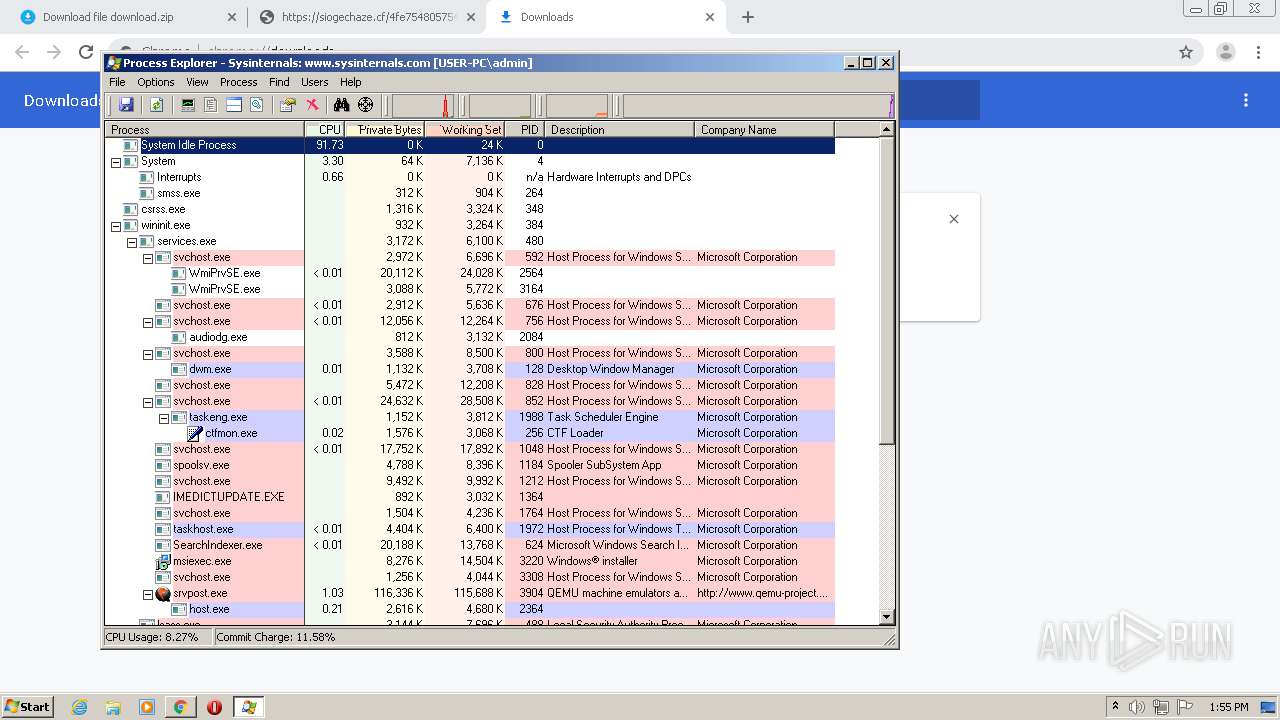The width and height of the screenshot is (1280, 720).
Task: Collapse svchost.exe PID 852 node
Action: tap(148, 401)
